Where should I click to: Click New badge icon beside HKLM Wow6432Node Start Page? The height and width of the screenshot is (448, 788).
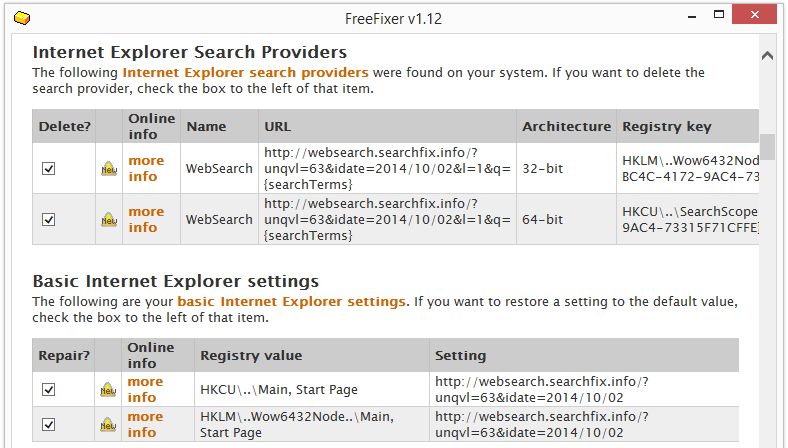(x=108, y=424)
